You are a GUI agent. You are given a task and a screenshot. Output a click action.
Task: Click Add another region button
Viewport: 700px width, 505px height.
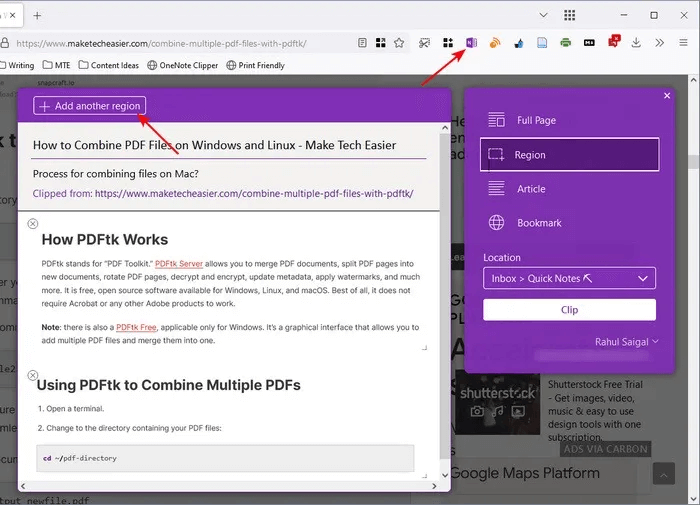pos(89,106)
